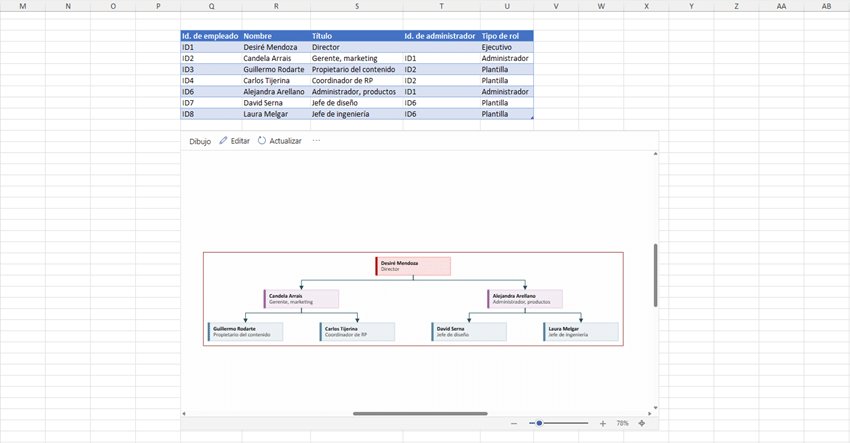Click the 'Jefe de diseño' table cell
Viewport: 850px width, 443px height.
357,102
